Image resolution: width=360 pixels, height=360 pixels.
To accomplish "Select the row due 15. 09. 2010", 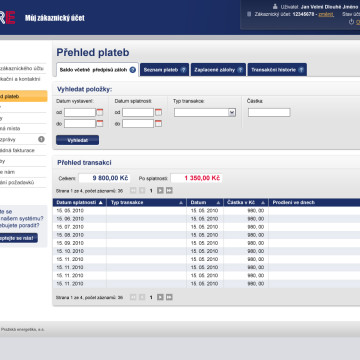I will click(206, 243).
